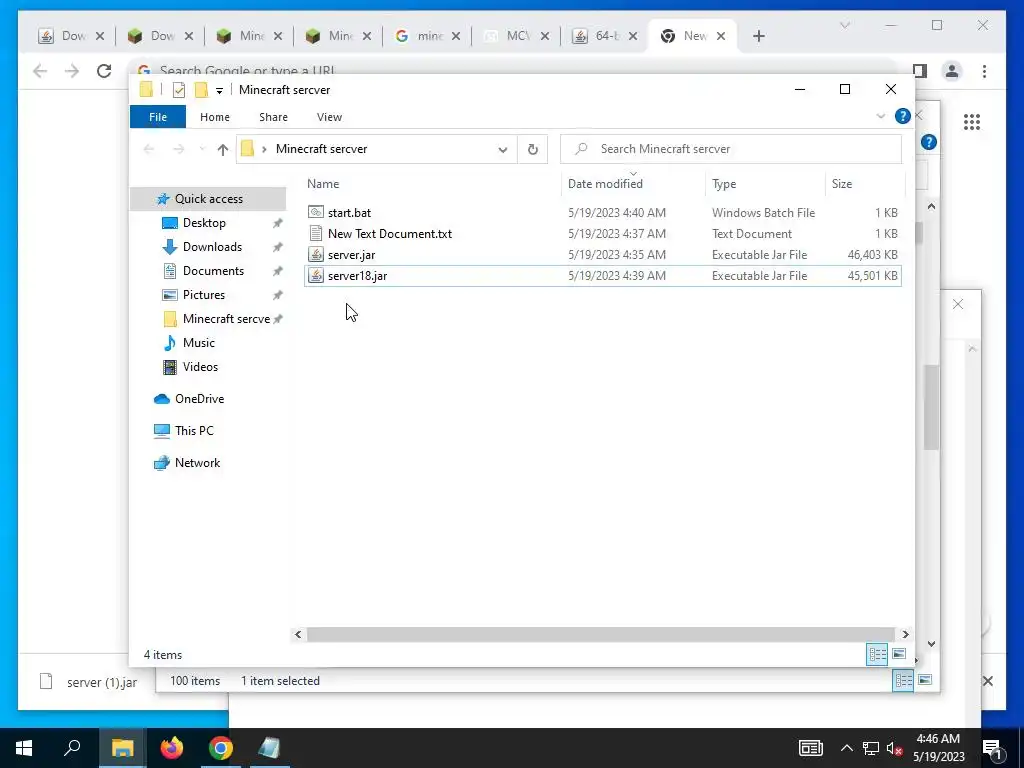Open Chrome three-dot menu
This screenshot has height=768, width=1024.
[984, 71]
